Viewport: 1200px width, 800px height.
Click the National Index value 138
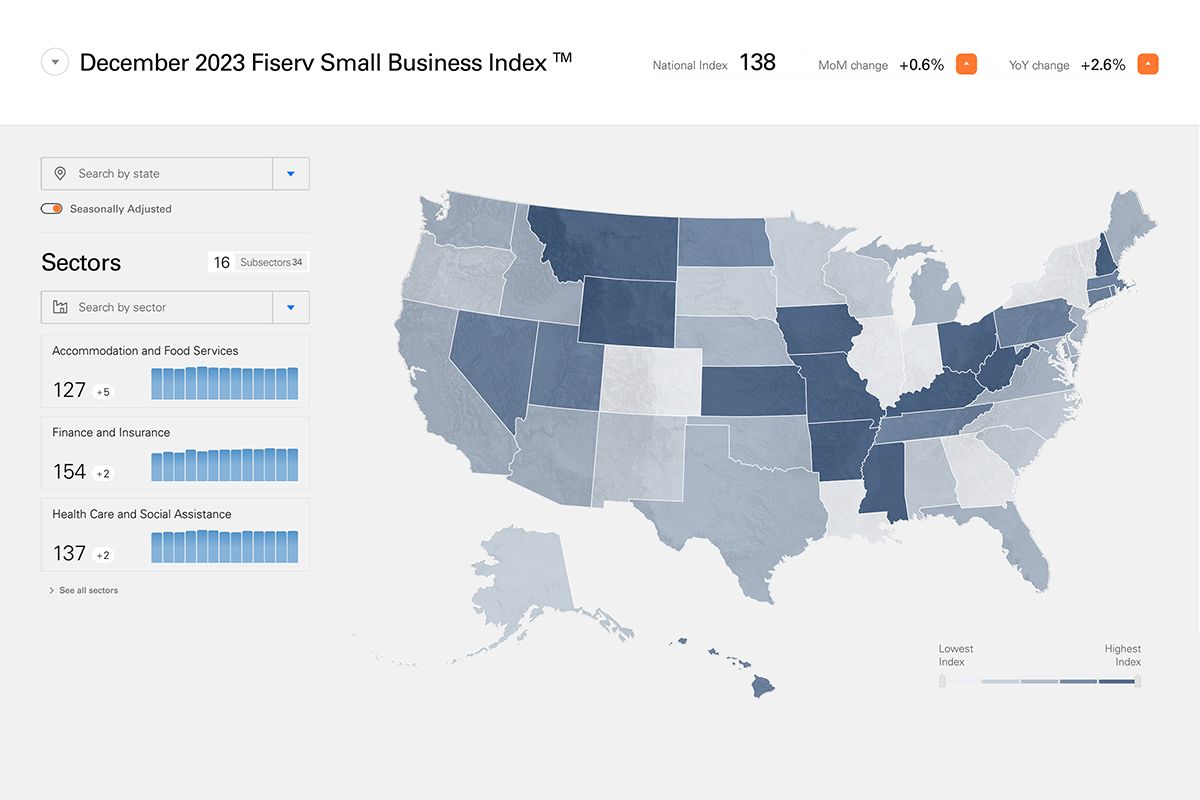[757, 63]
